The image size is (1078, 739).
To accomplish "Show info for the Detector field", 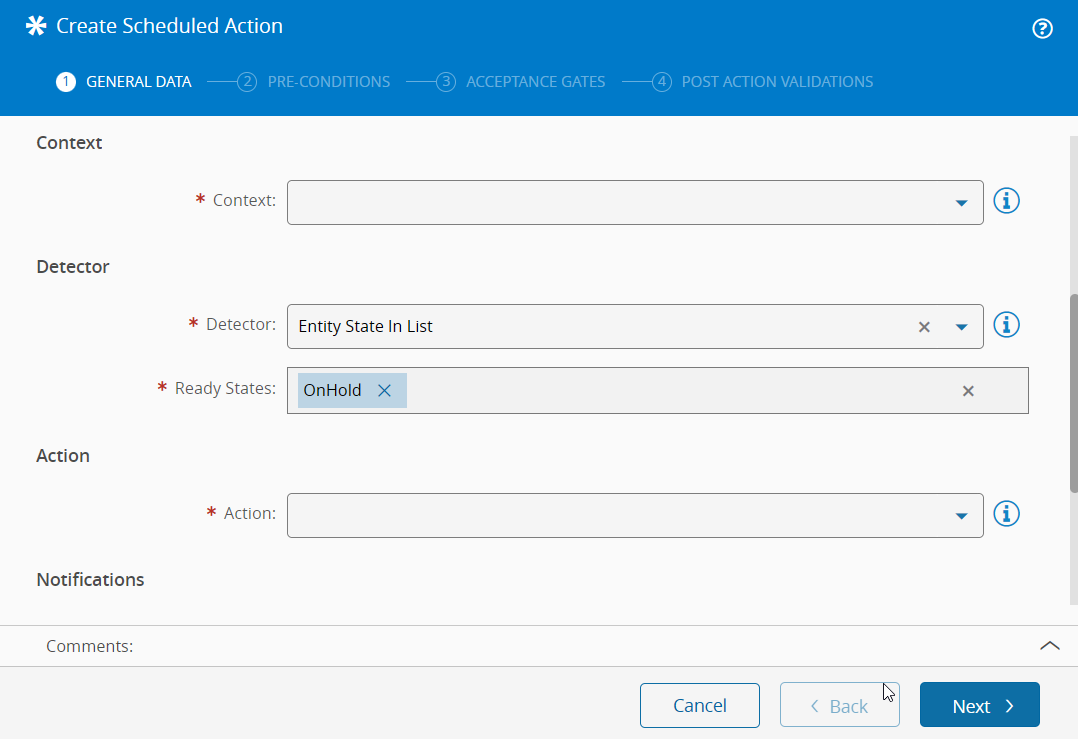I will coord(1006,325).
